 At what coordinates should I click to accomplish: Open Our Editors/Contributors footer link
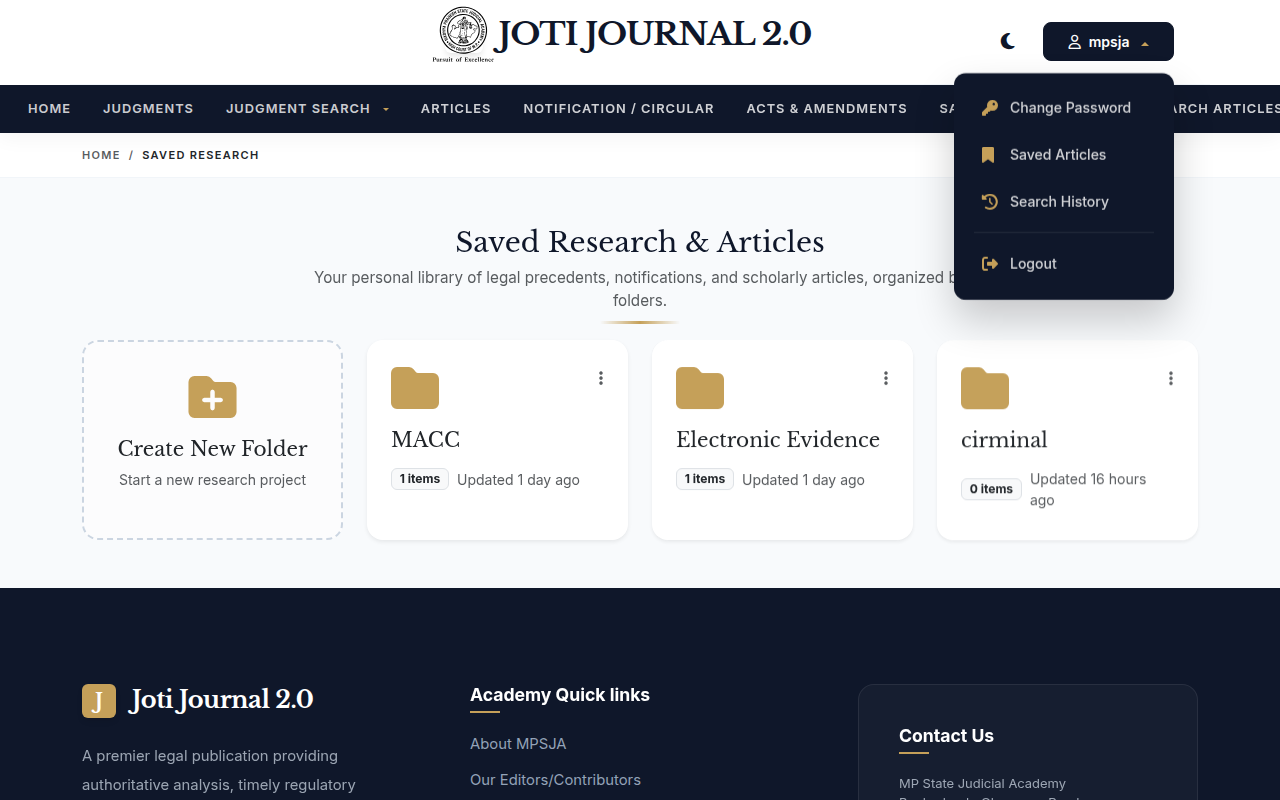555,780
